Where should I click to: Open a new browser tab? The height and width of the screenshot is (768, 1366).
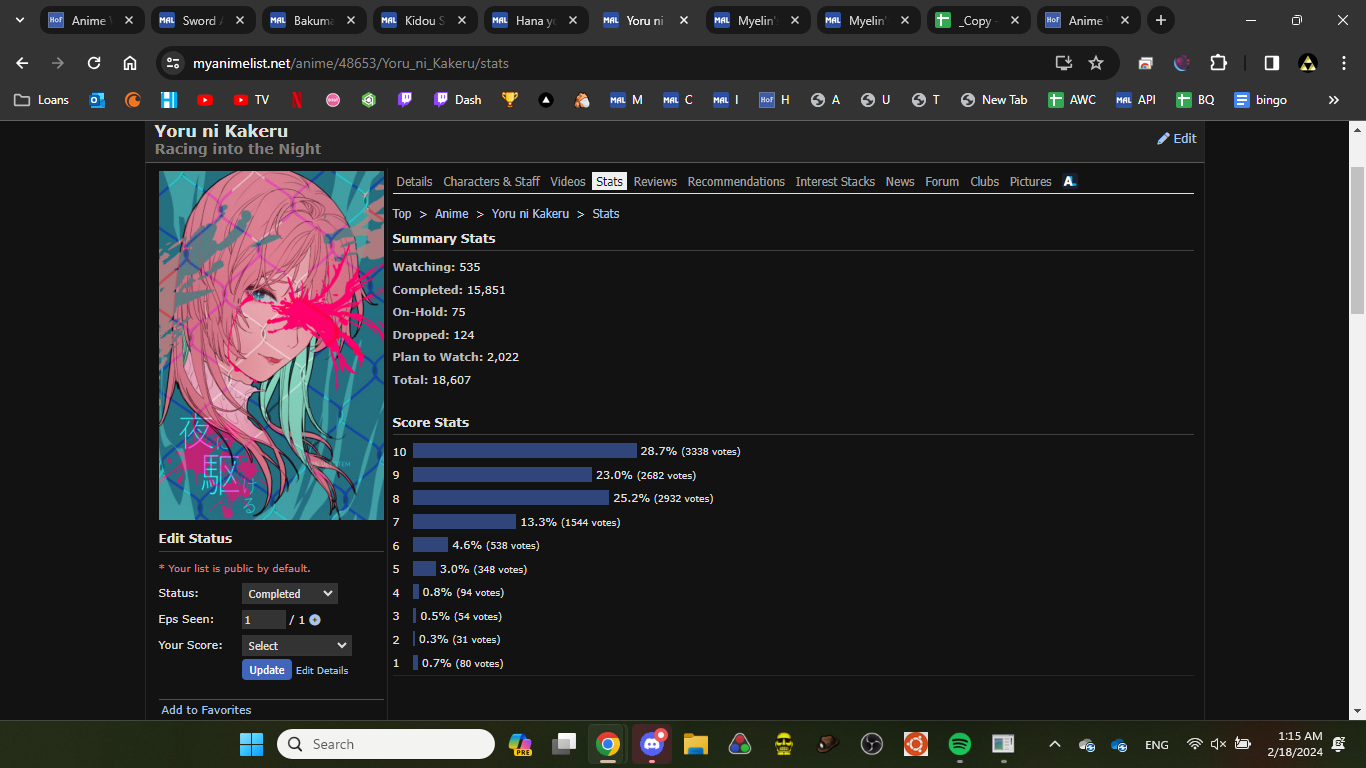(x=1160, y=20)
